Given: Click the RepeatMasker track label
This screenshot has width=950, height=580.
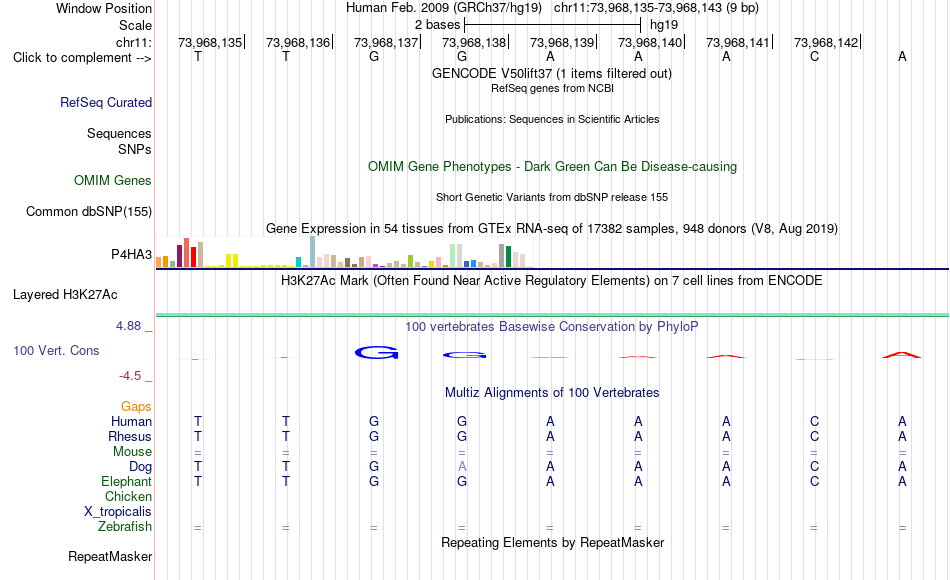Looking at the screenshot, I should [110, 556].
